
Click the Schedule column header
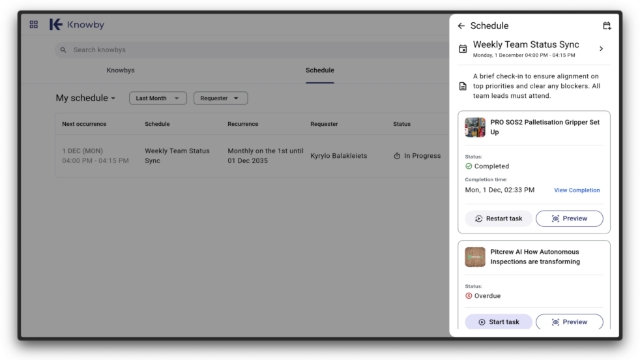tap(157, 124)
